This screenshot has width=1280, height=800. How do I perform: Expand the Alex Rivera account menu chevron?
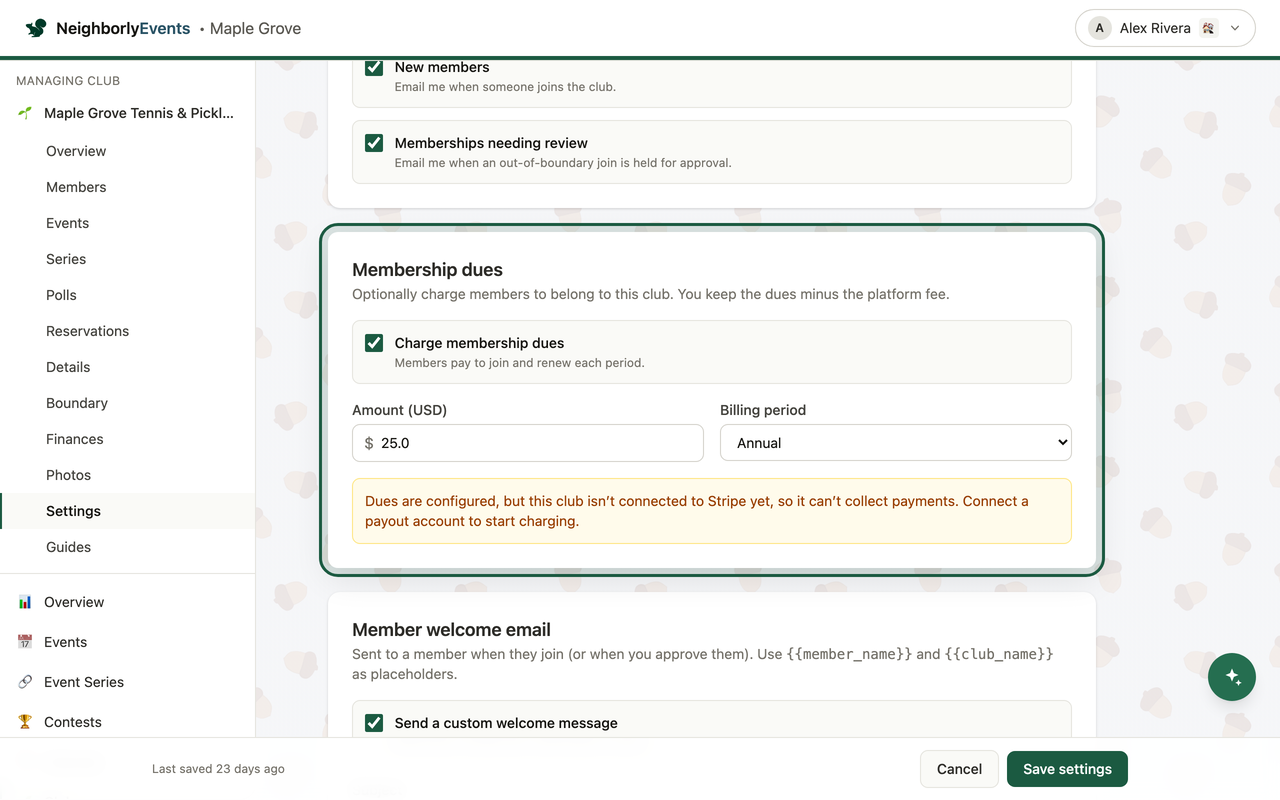pyautogui.click(x=1235, y=28)
